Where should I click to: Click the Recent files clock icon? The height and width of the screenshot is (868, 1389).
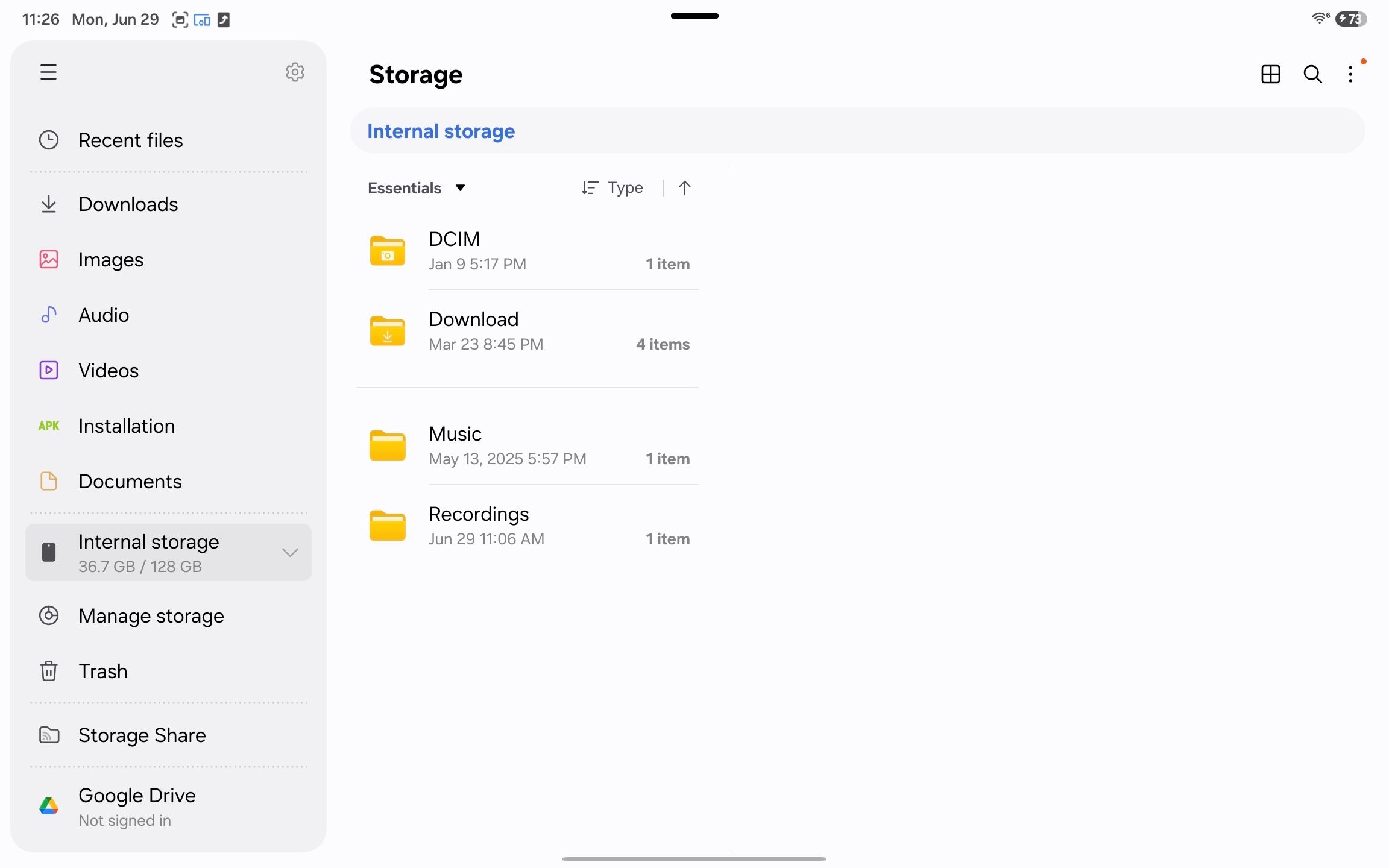coord(49,140)
